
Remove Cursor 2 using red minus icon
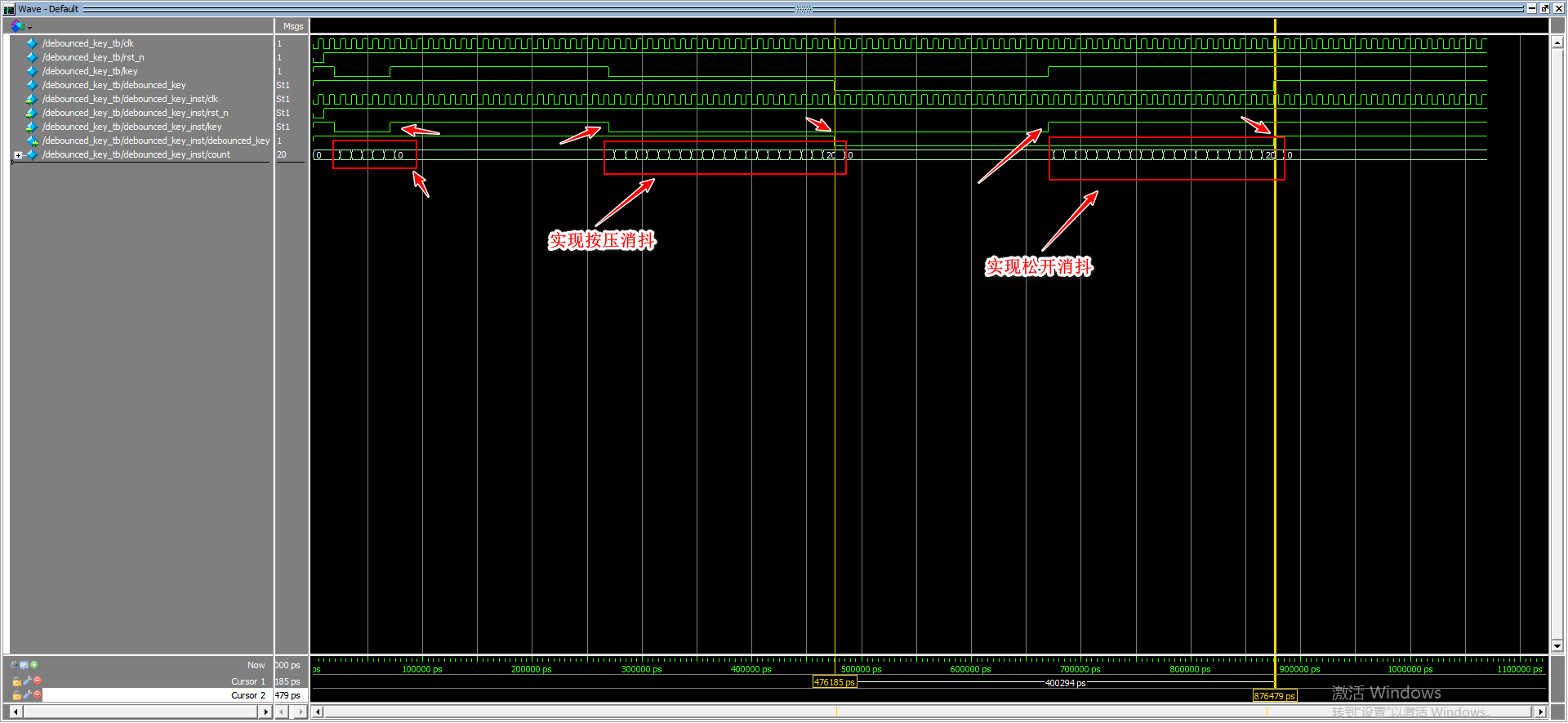point(37,694)
